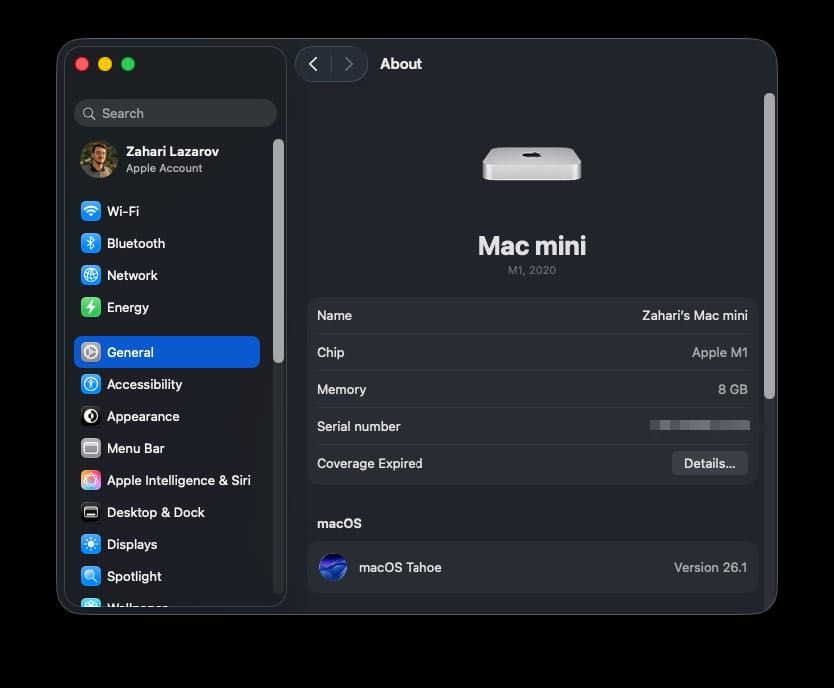
Task: Select Energy in the sidebar
Action: click(167, 307)
